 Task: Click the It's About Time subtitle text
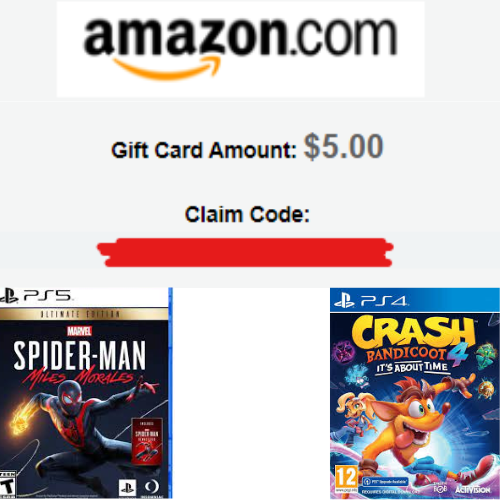tap(412, 368)
